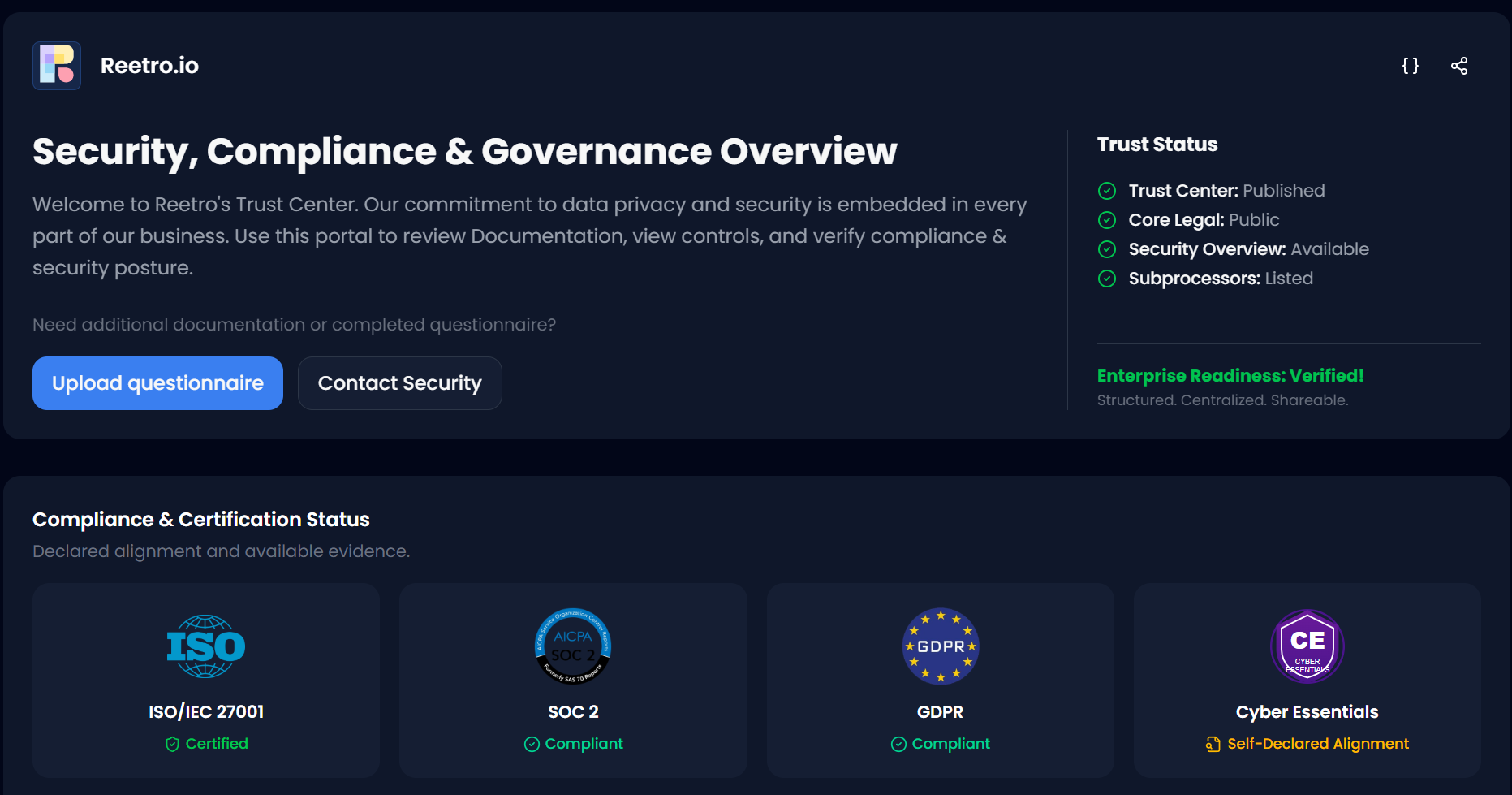The image size is (1512, 795).
Task: Click the shield icon beside Certified
Action: 172,744
